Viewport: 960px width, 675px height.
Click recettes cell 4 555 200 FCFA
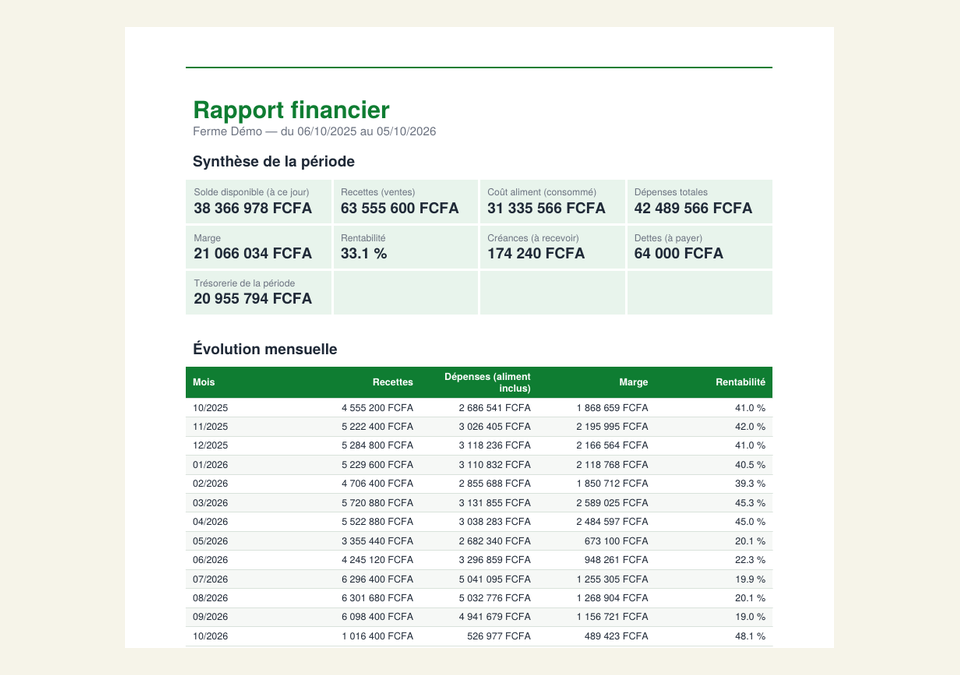tap(377, 408)
